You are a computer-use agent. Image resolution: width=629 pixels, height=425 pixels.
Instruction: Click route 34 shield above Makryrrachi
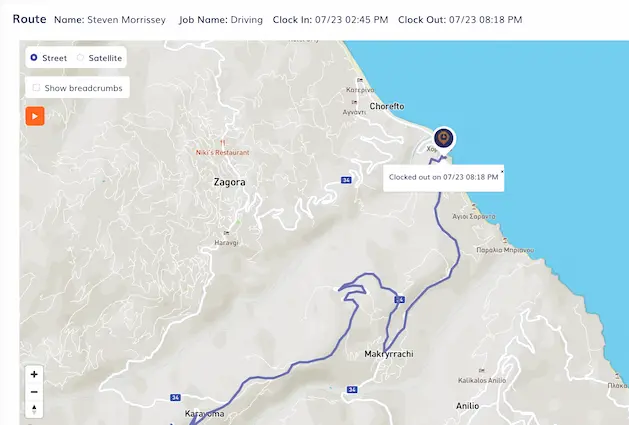399,300
